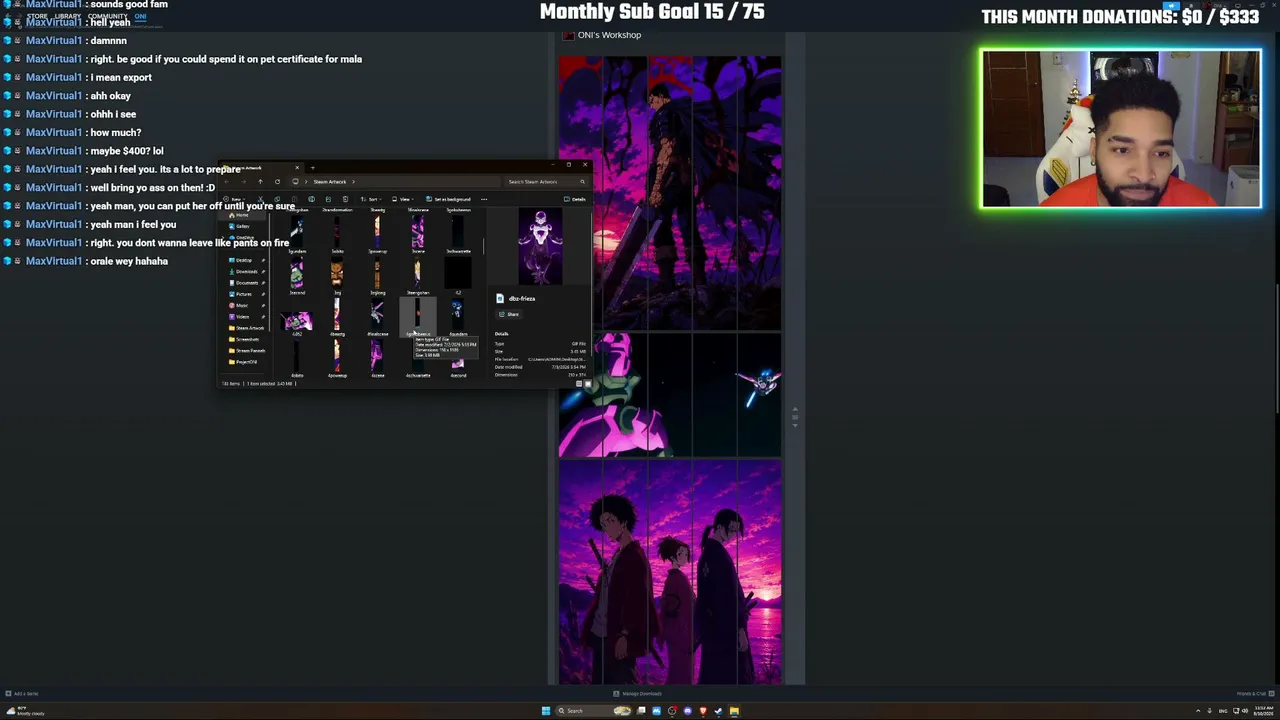The image size is (1280, 720).
Task: Open Discord from the taskbar
Action: (687, 711)
